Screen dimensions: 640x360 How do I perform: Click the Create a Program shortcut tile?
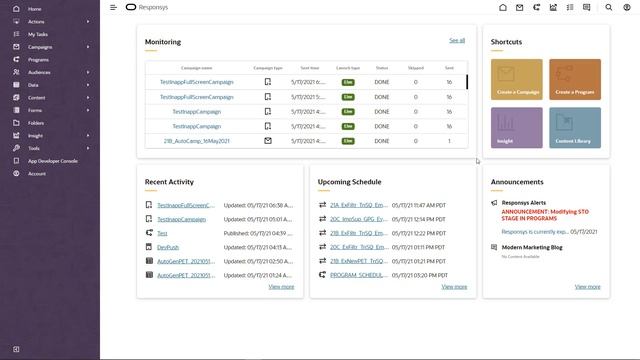pyautogui.click(x=575, y=80)
